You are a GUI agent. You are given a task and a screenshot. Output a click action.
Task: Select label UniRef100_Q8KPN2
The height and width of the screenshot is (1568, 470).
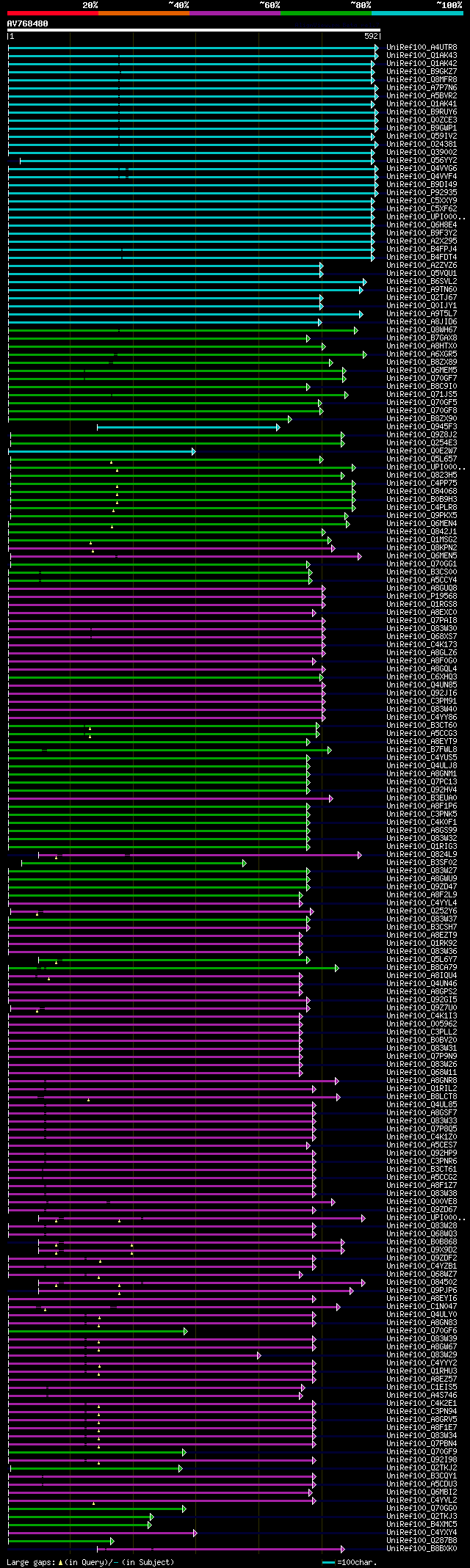click(422, 548)
